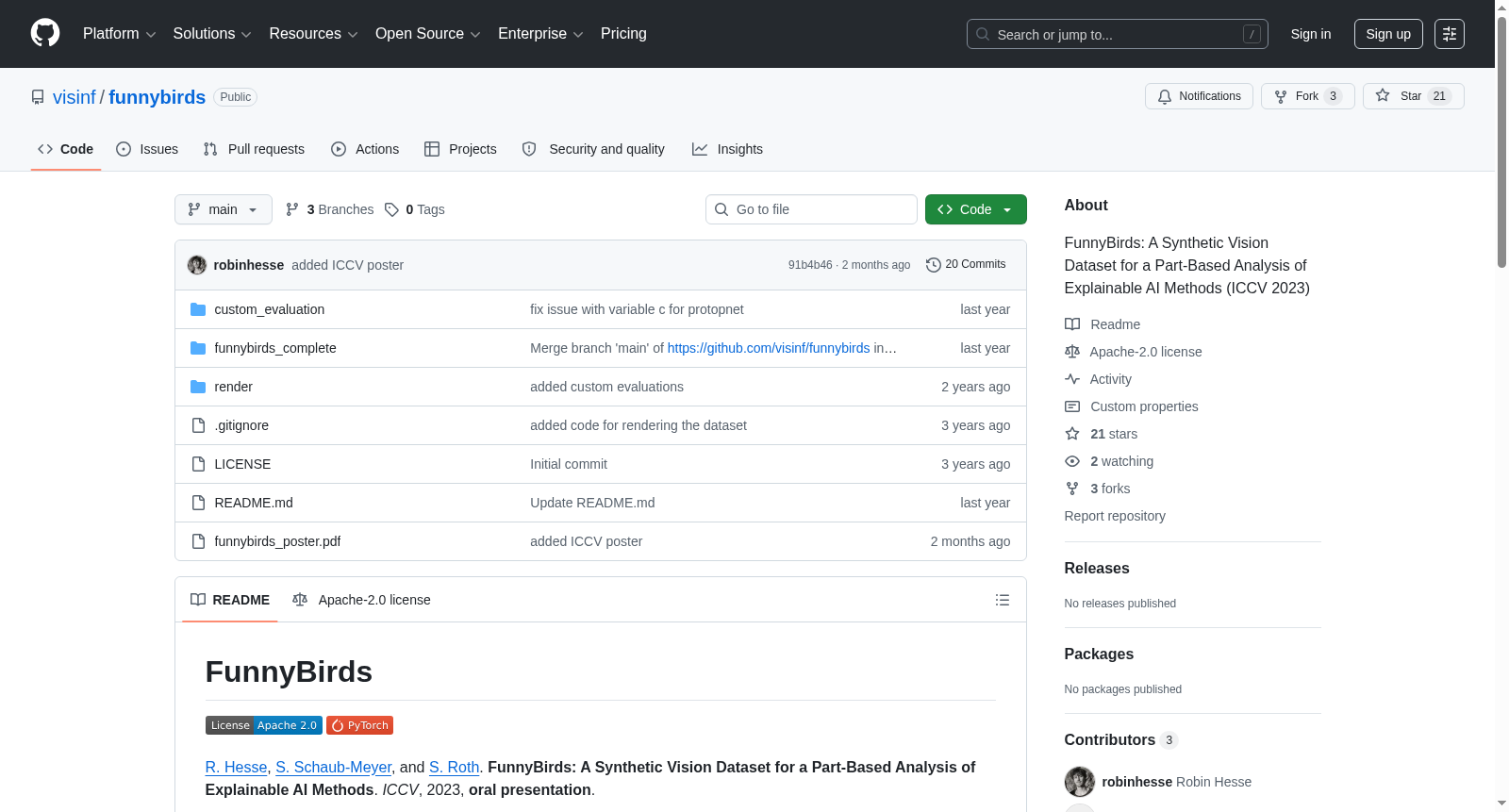The height and width of the screenshot is (812, 1509).
Task: Click the github.com/visinf/funnybirds commit link
Action: (x=769, y=348)
